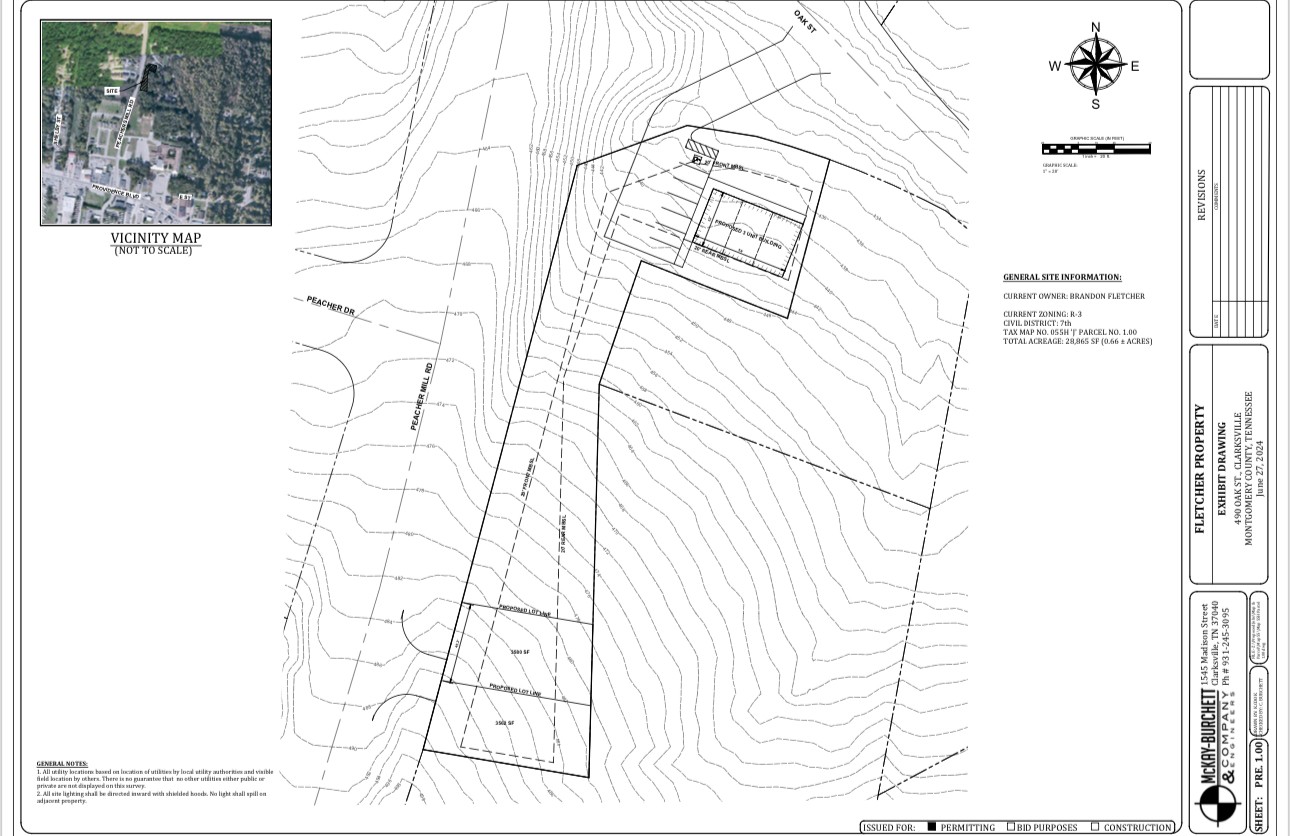Image resolution: width=1290 pixels, height=836 pixels.
Task: Click the Vicinity Map title text
Action: [x=156, y=238]
